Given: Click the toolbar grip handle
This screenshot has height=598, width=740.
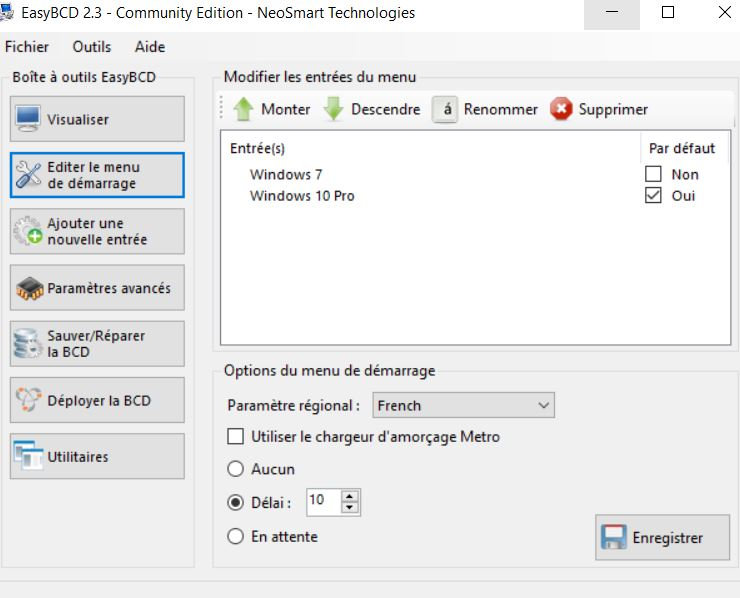Looking at the screenshot, I should [221, 109].
